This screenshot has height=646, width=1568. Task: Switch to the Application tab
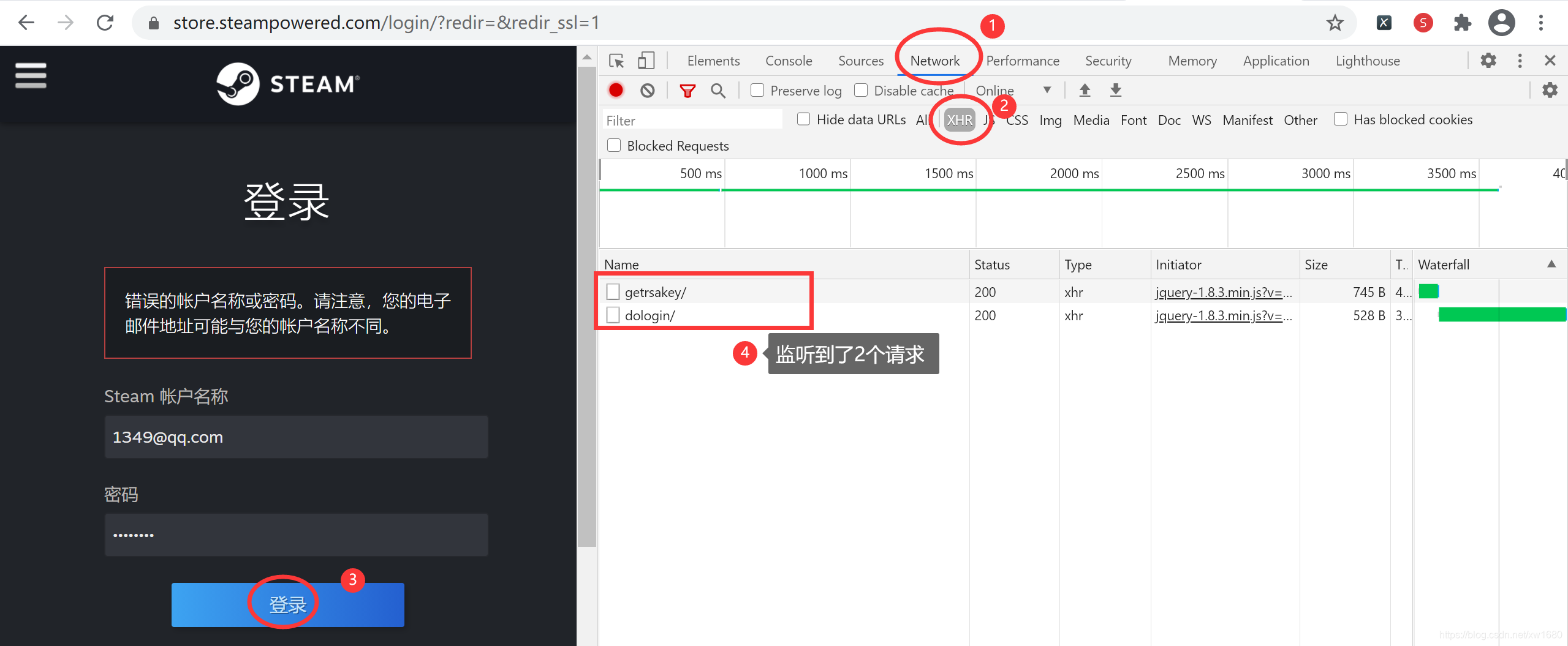(x=1276, y=61)
